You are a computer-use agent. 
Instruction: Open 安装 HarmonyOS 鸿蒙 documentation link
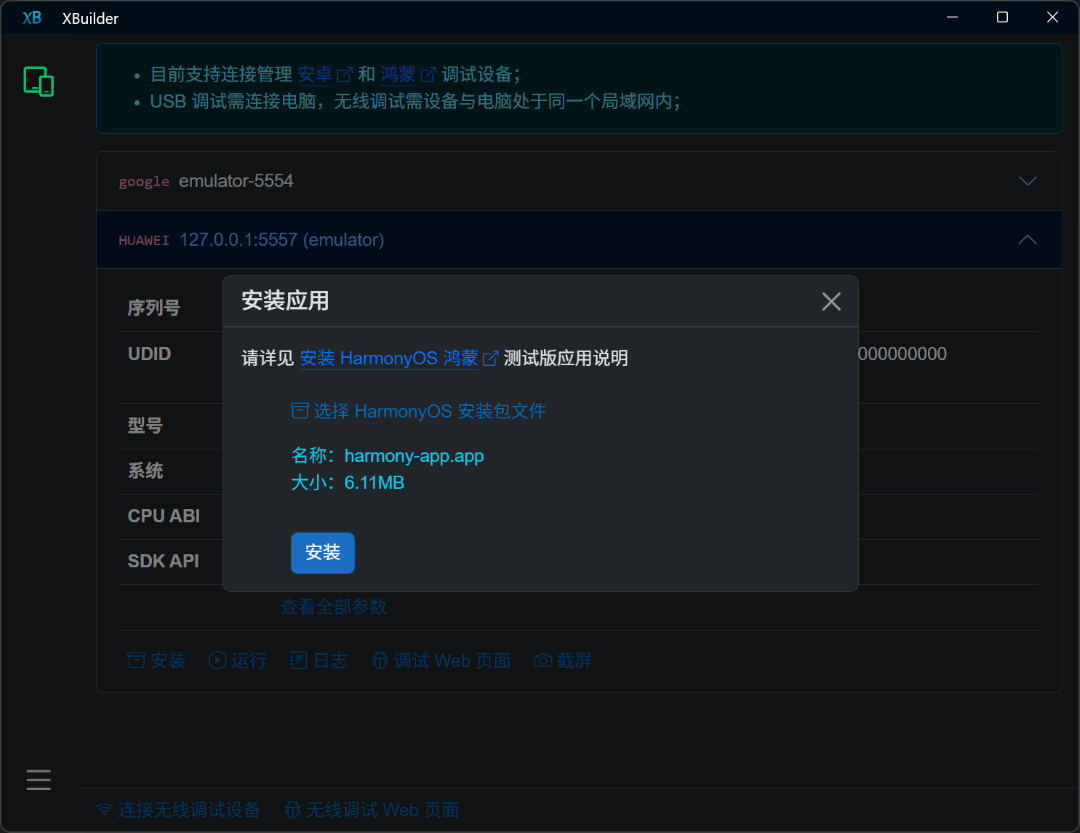388,358
